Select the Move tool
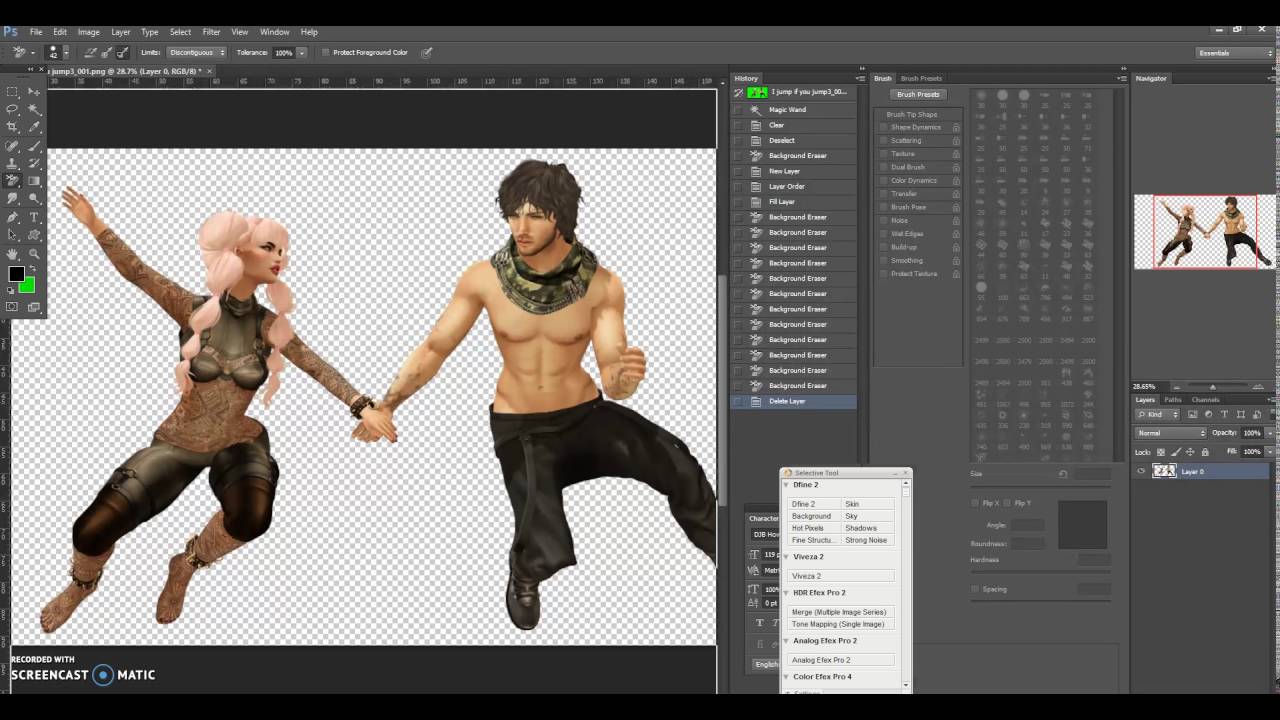 click(34, 91)
